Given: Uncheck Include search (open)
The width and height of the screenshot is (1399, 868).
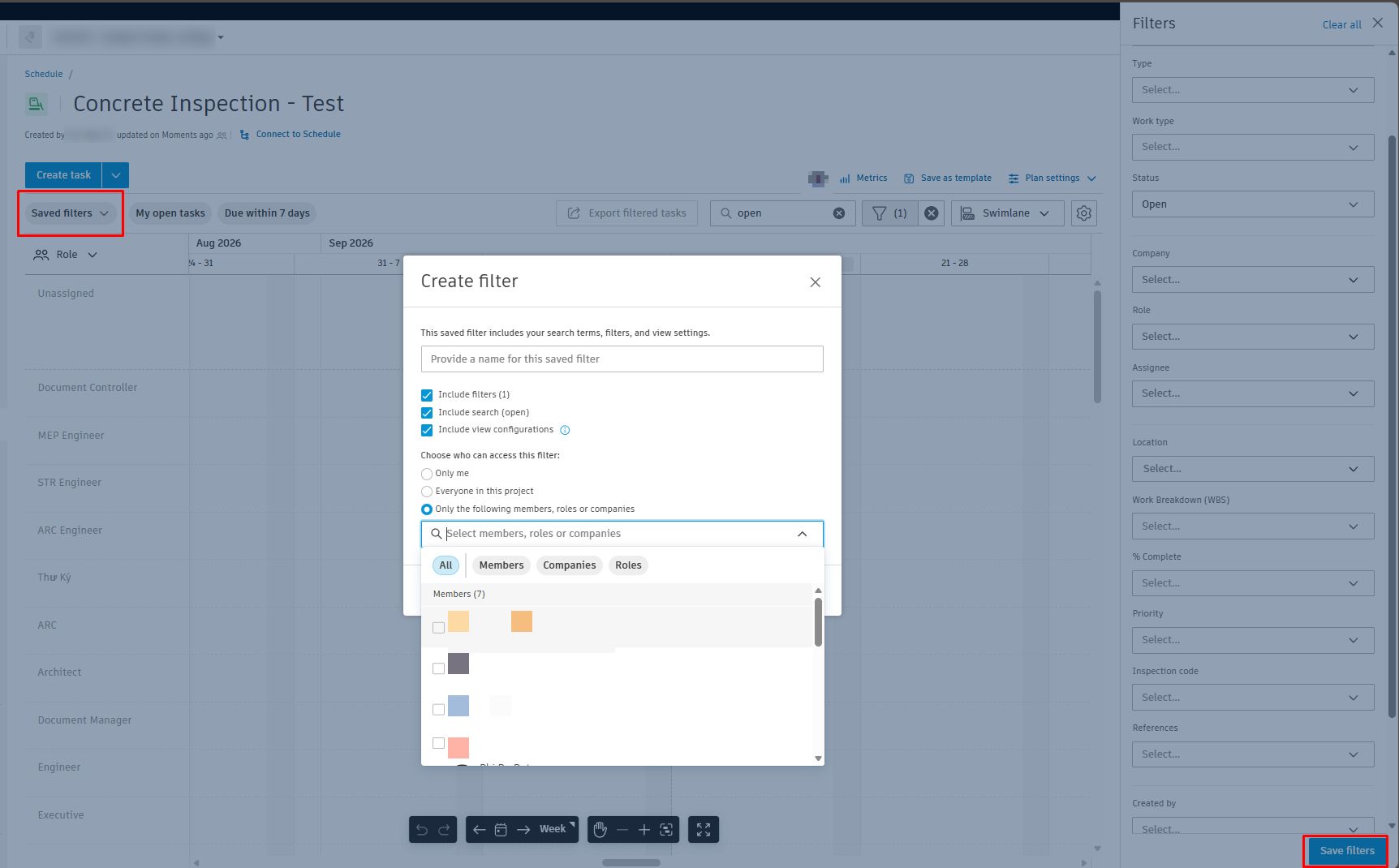Looking at the screenshot, I should (x=427, y=413).
